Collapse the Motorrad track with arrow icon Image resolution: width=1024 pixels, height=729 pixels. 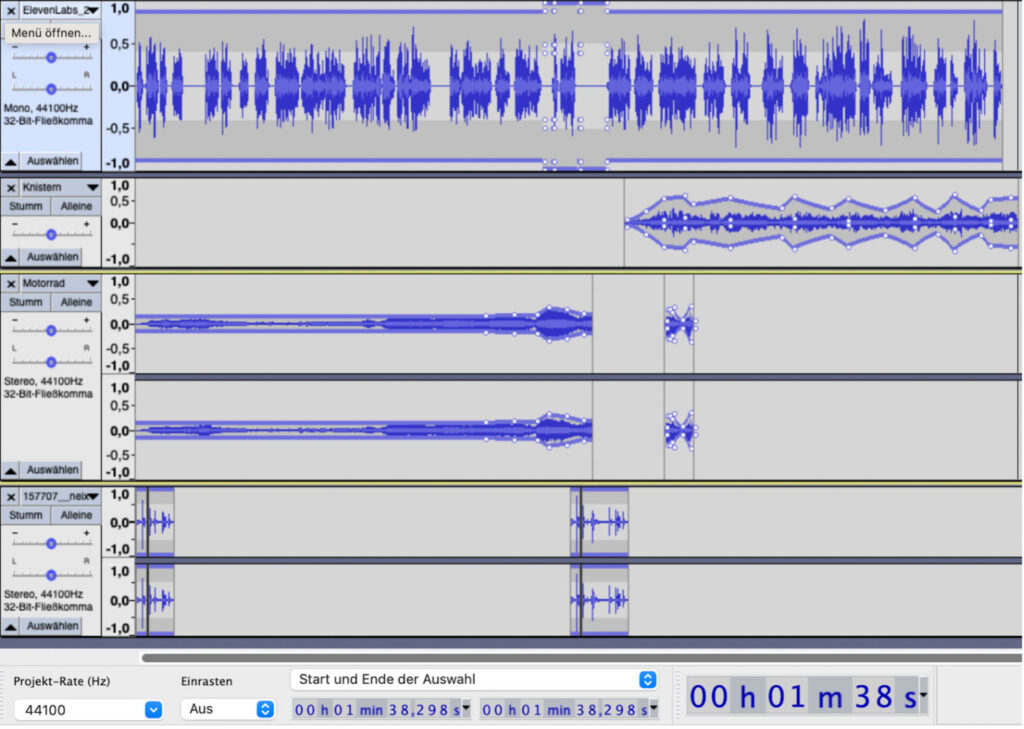pos(11,470)
